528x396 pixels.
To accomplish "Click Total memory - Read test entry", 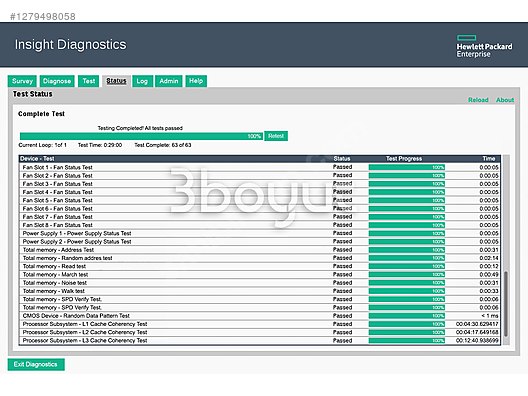I will (259, 266).
